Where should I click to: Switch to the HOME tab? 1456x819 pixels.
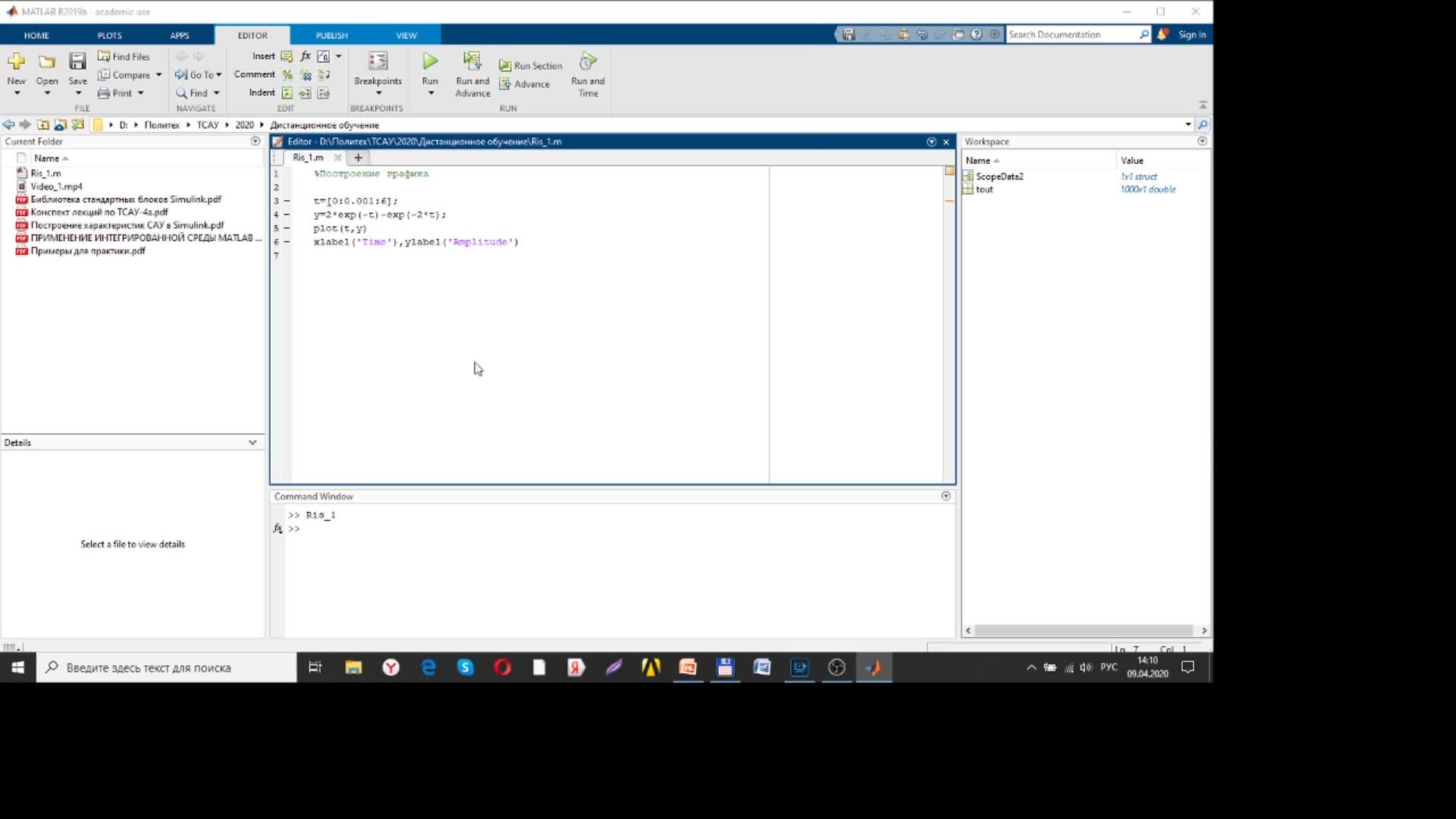point(36,35)
